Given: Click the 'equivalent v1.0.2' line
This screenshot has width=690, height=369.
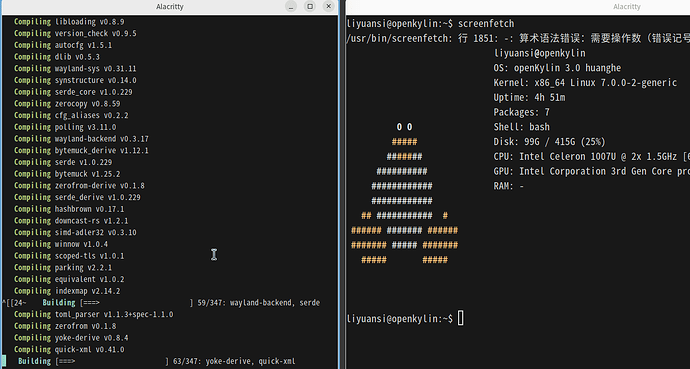Looking at the screenshot, I should click(69, 279).
